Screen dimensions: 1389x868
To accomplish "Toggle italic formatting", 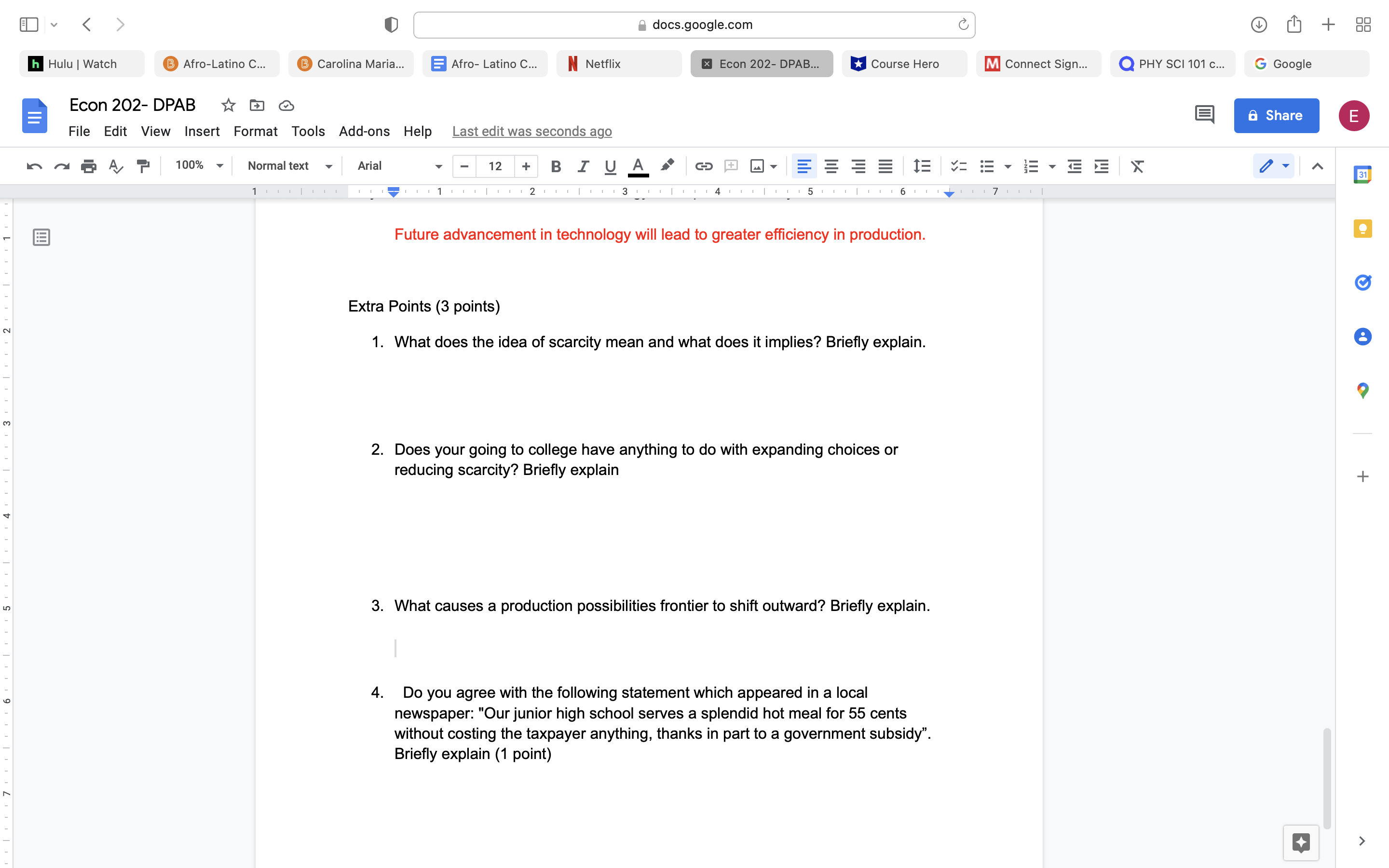I will 583,166.
